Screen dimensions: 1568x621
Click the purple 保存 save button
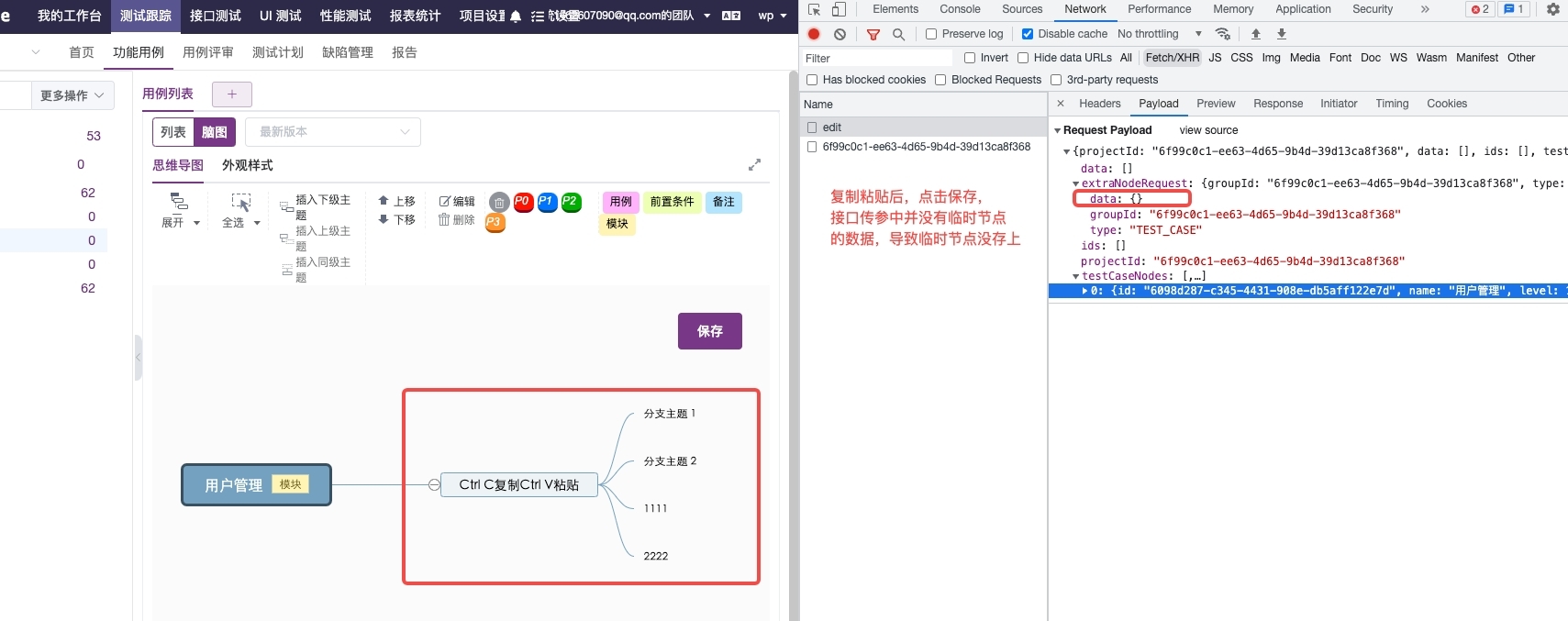[x=710, y=331]
